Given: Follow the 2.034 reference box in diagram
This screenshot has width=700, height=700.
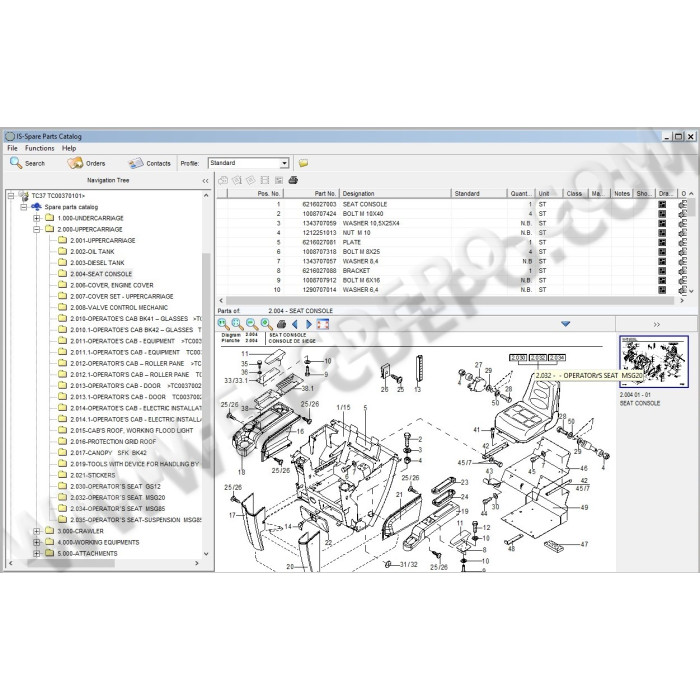Looking at the screenshot, I should [x=557, y=358].
